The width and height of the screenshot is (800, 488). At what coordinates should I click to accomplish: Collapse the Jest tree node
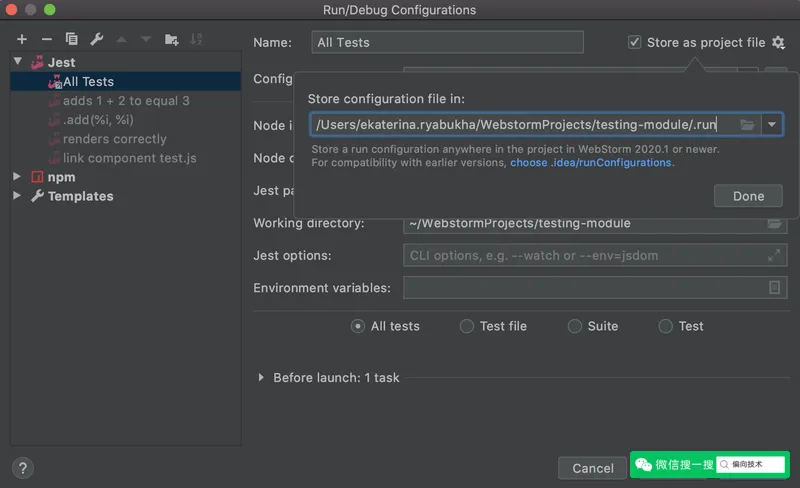18,62
